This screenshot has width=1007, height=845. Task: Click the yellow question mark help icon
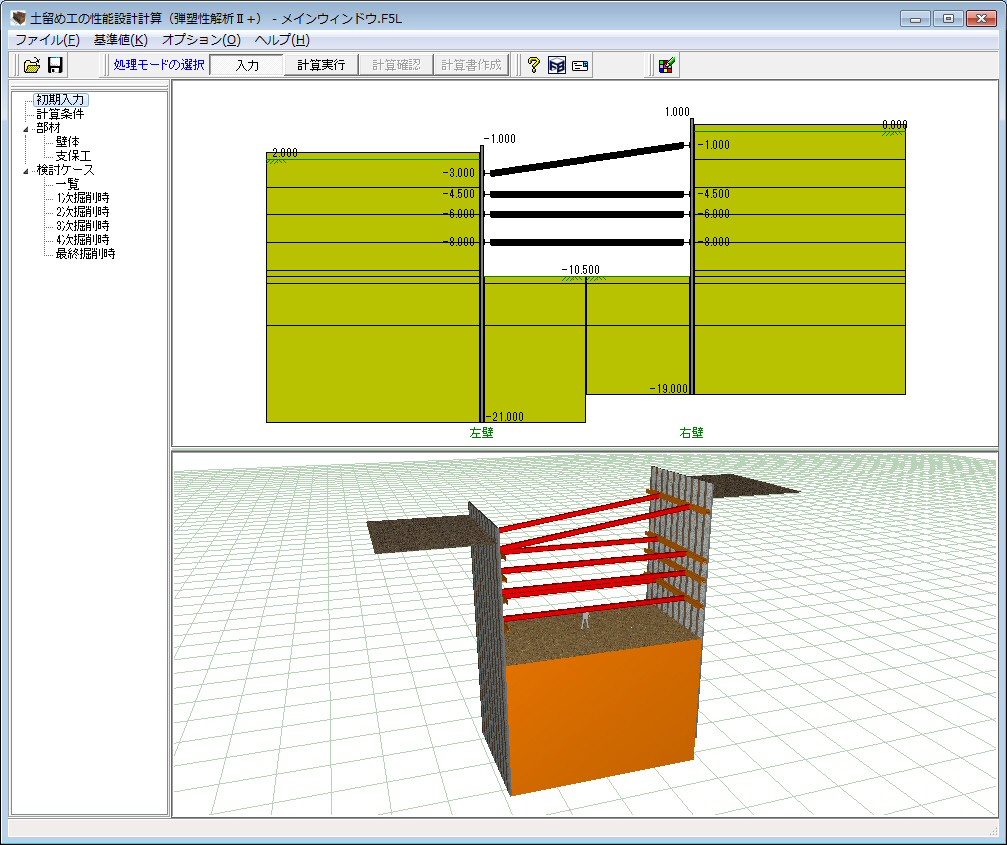(533, 65)
